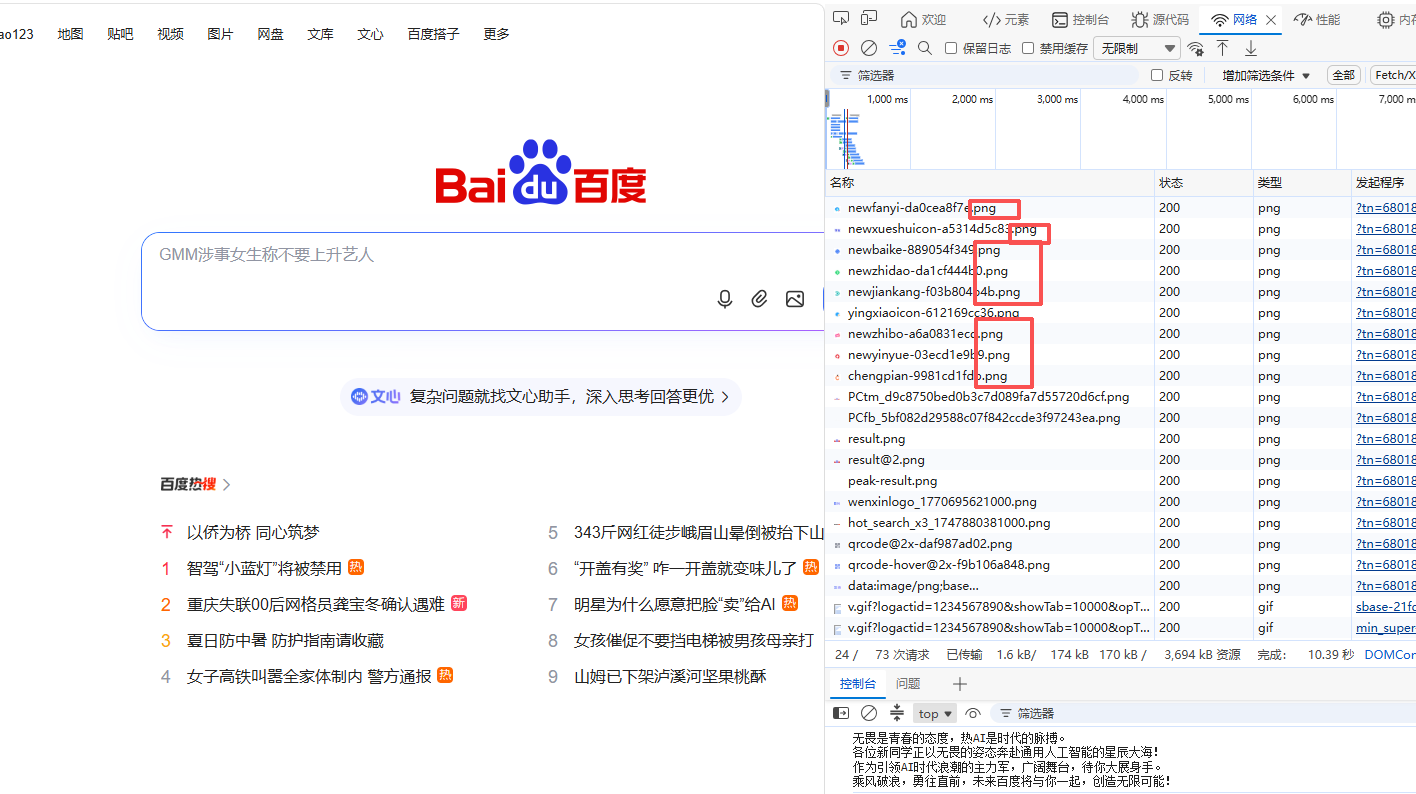
Task: Select the 控制台 drawer tab
Action: pyautogui.click(x=858, y=684)
